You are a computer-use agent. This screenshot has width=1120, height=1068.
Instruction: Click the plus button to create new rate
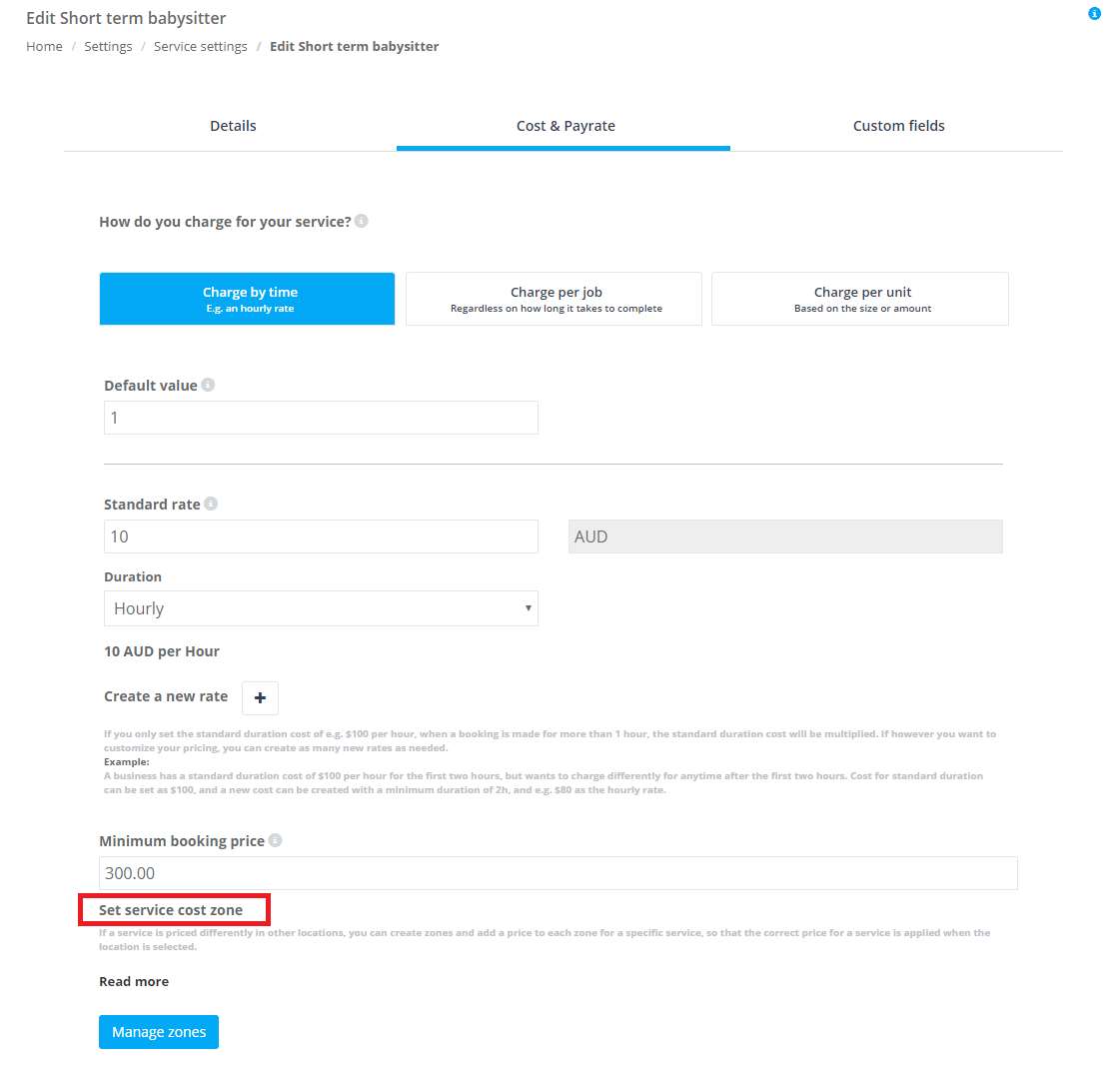pyautogui.click(x=260, y=698)
